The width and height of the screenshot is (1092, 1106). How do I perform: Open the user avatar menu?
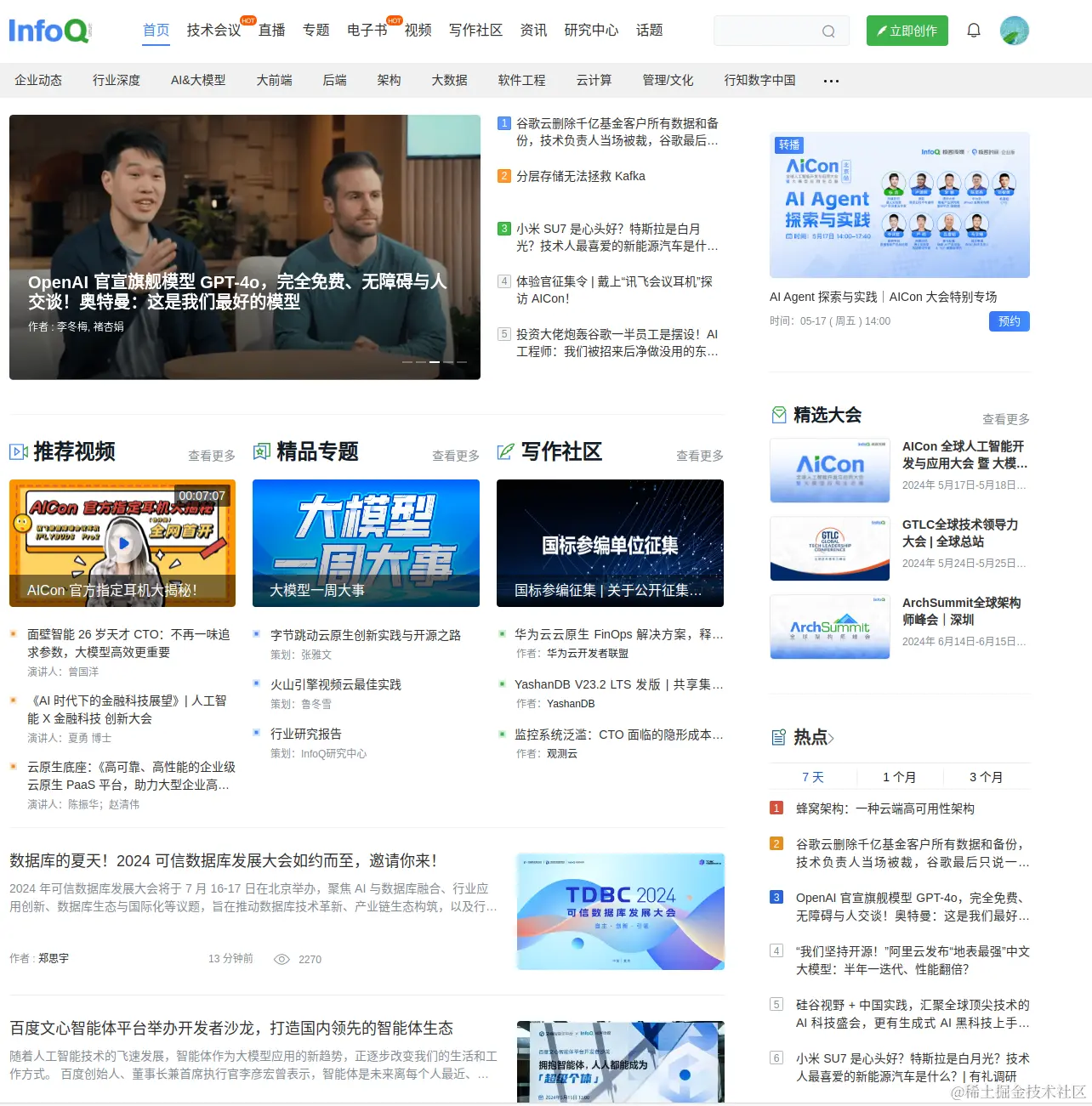1015,31
